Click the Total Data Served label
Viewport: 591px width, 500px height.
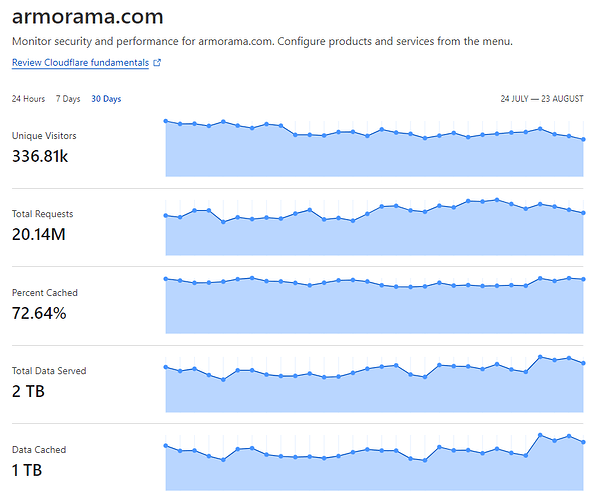click(49, 371)
